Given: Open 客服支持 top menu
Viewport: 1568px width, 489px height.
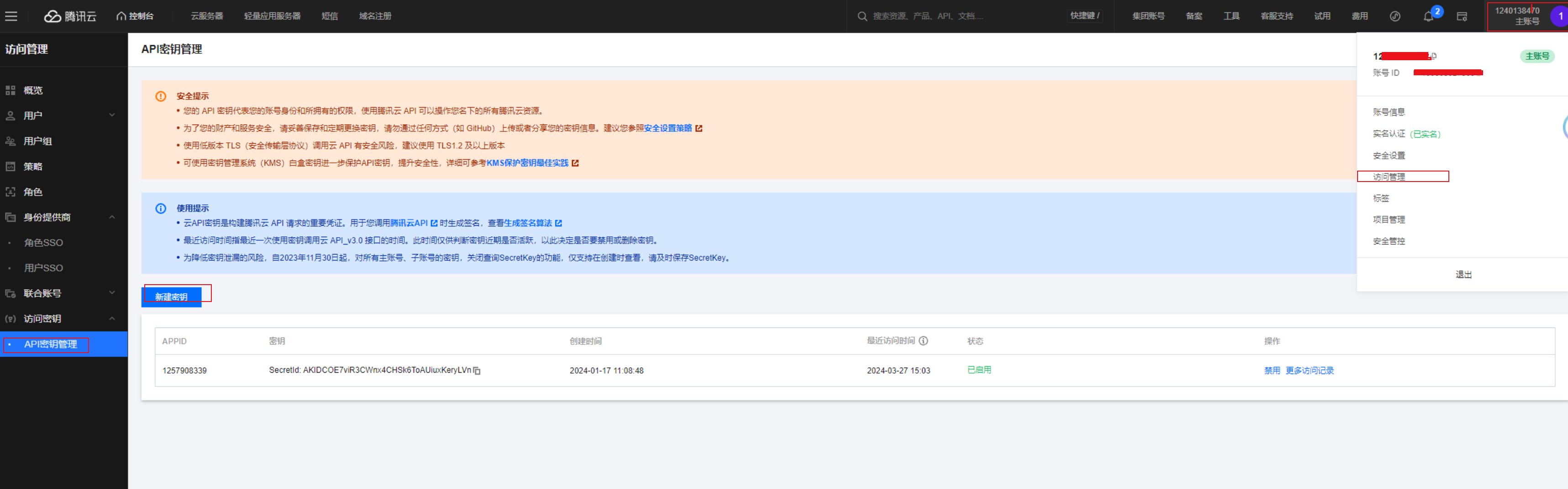Looking at the screenshot, I should point(1276,16).
